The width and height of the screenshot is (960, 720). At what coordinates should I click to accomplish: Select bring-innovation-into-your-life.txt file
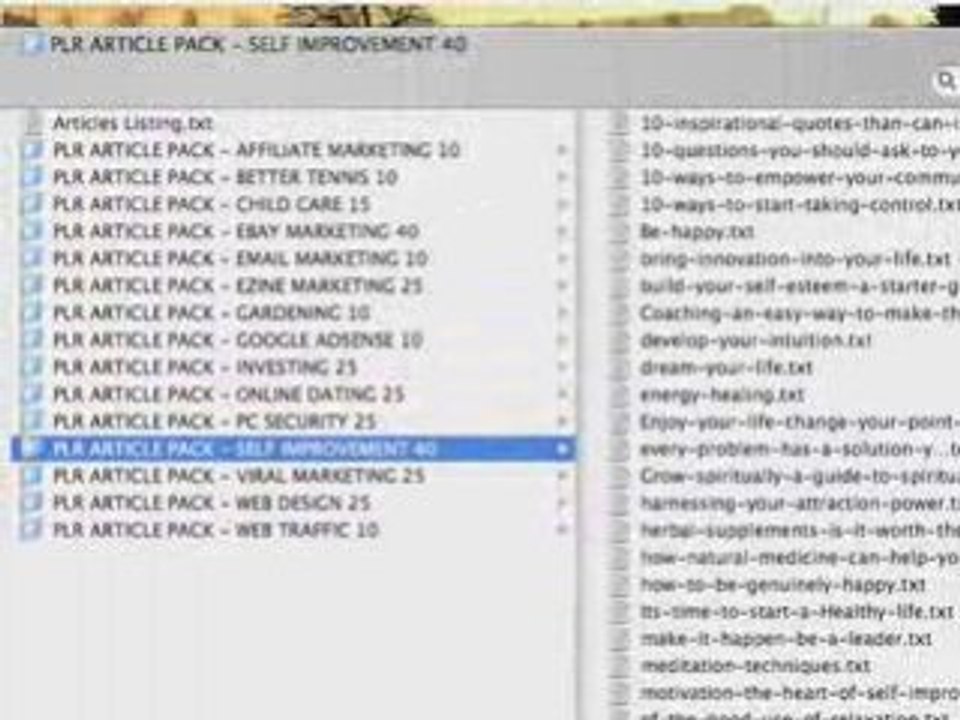click(795, 259)
